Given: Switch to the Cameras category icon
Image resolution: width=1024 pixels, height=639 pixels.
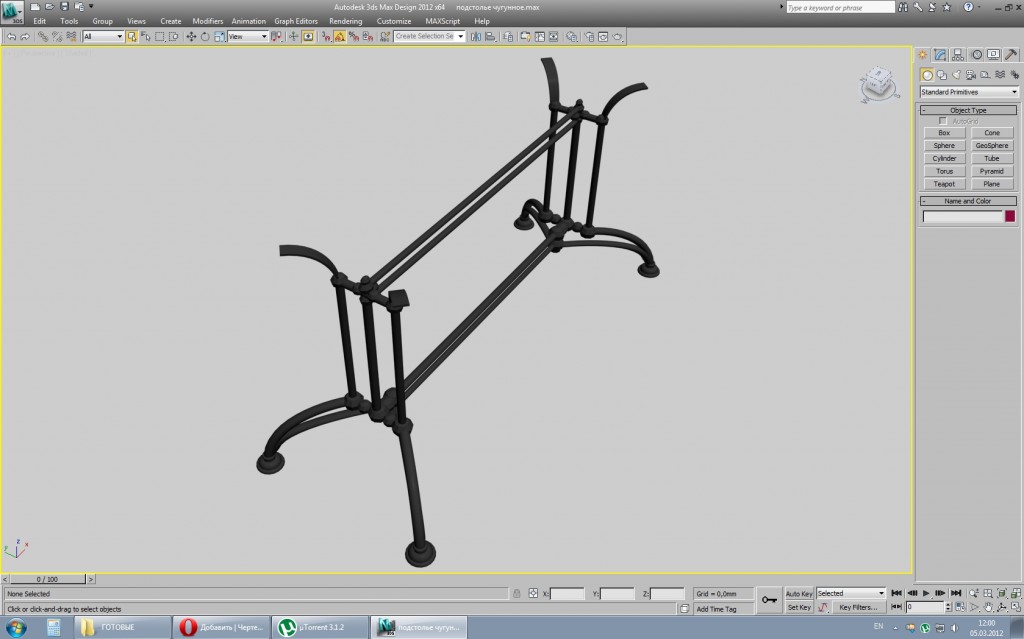Looking at the screenshot, I should (x=970, y=74).
